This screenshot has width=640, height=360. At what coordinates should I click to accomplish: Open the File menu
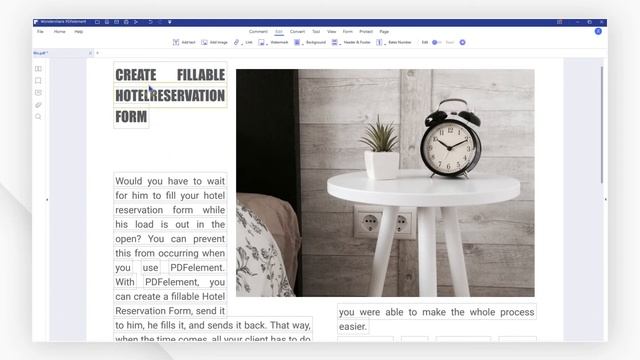click(40, 31)
